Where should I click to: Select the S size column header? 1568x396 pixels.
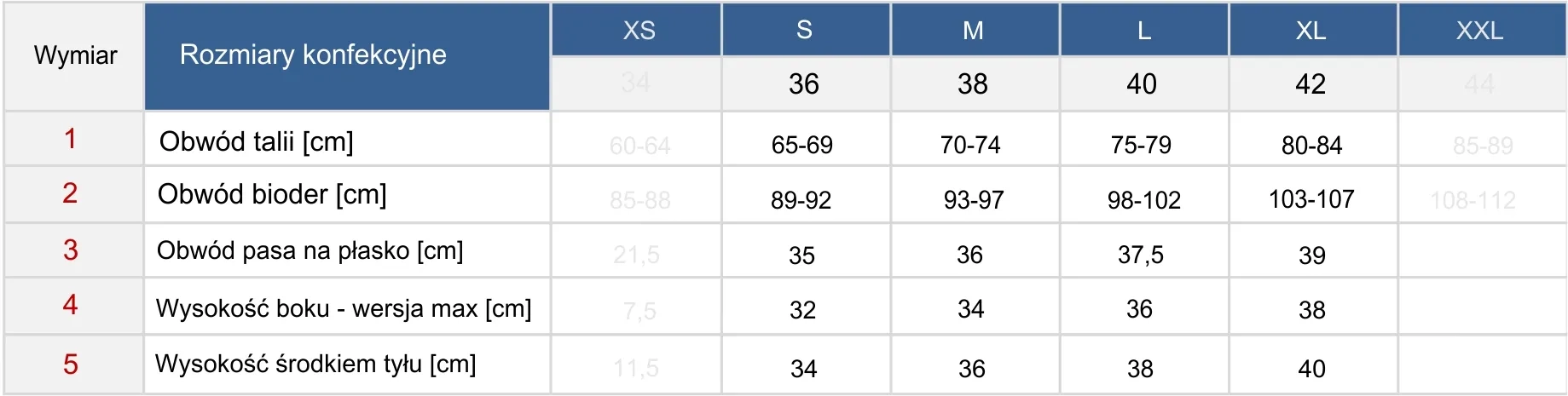click(x=804, y=31)
